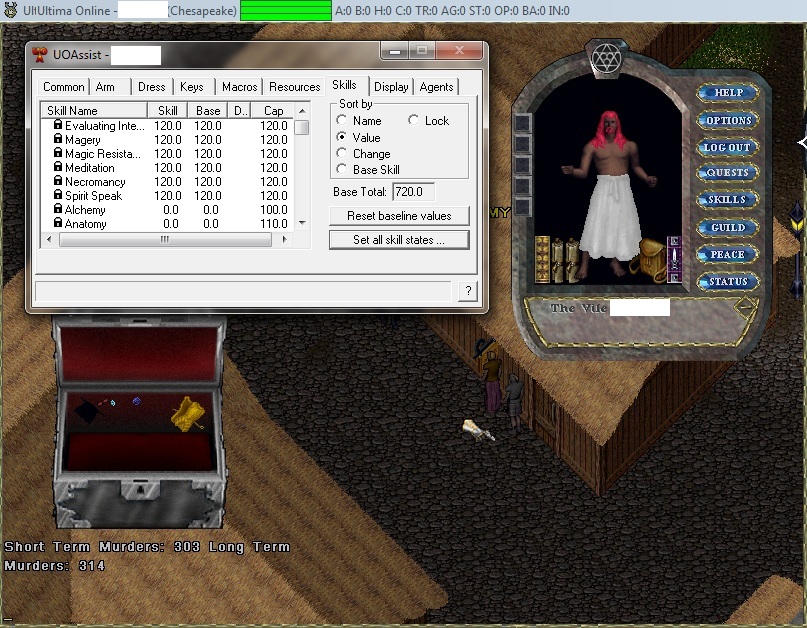807x628 pixels.
Task: Go to the Macros tab
Action: pyautogui.click(x=239, y=86)
